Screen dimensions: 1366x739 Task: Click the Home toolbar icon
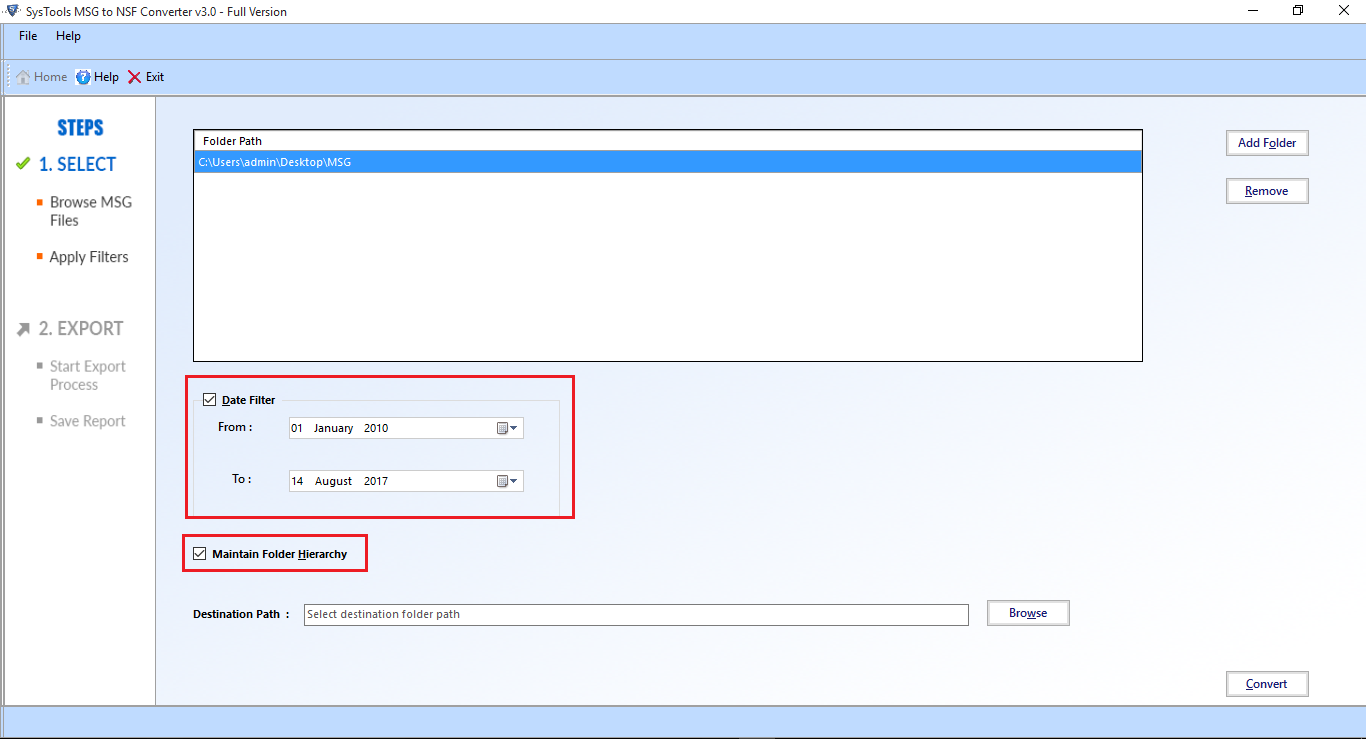click(x=23, y=77)
